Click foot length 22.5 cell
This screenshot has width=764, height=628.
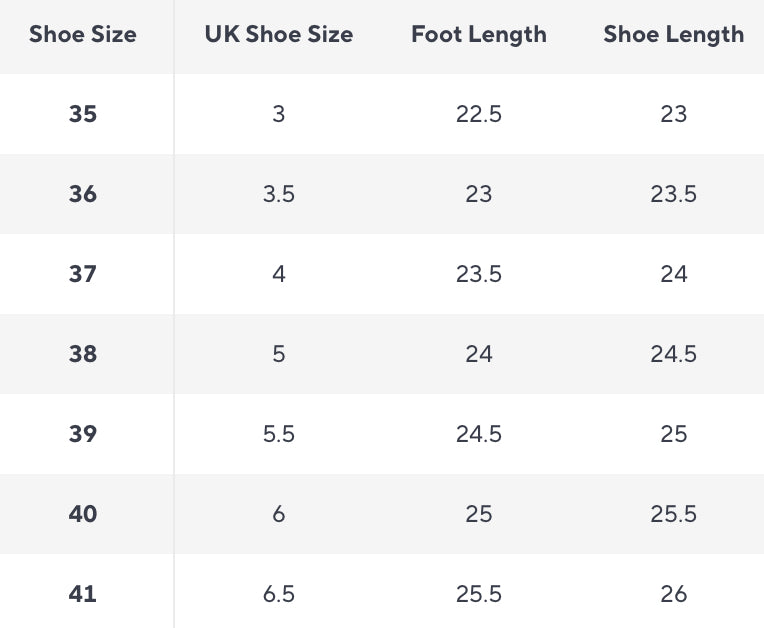click(x=478, y=114)
